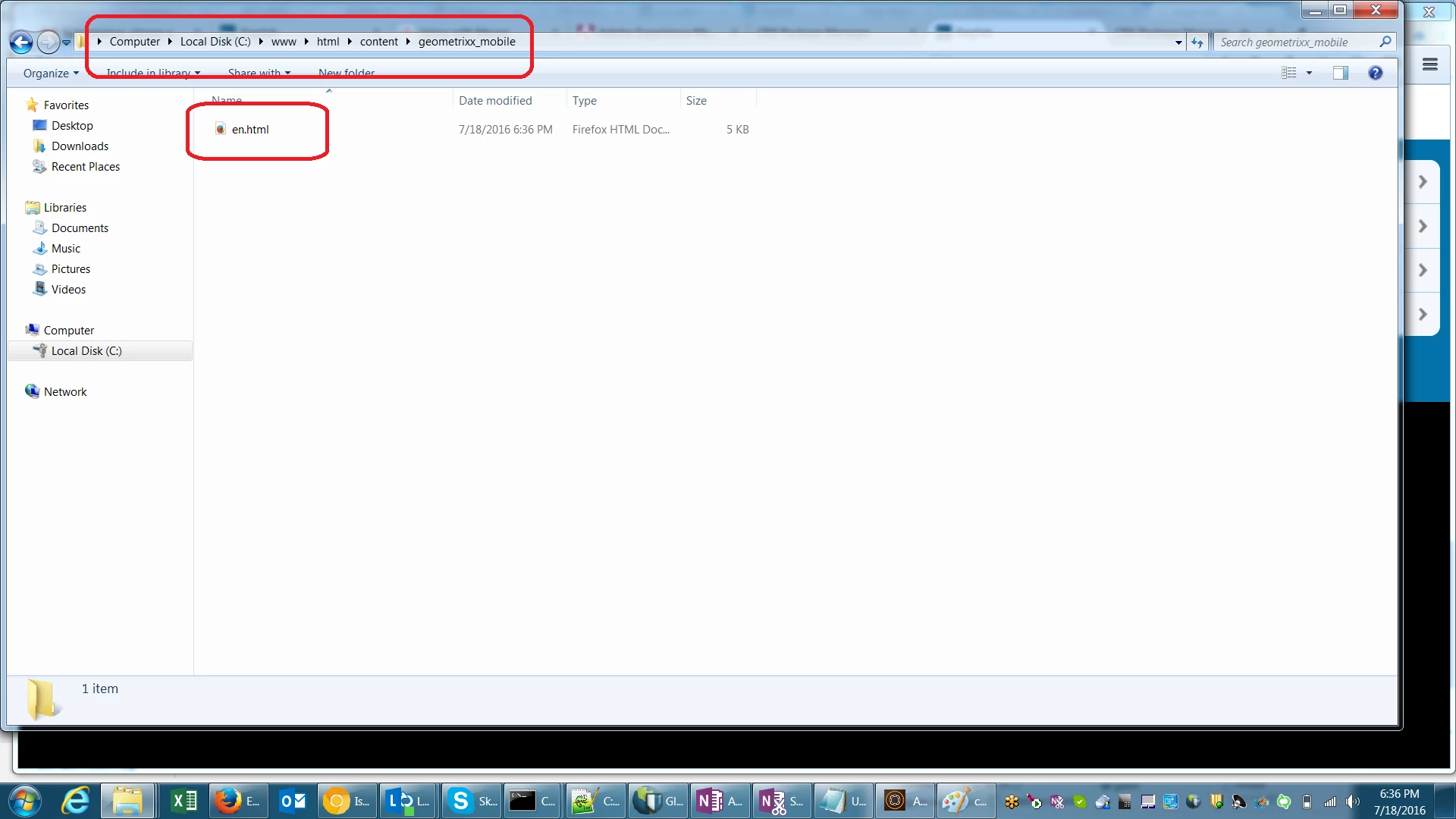Open Excel from the taskbar
1456x819 pixels.
(184, 801)
